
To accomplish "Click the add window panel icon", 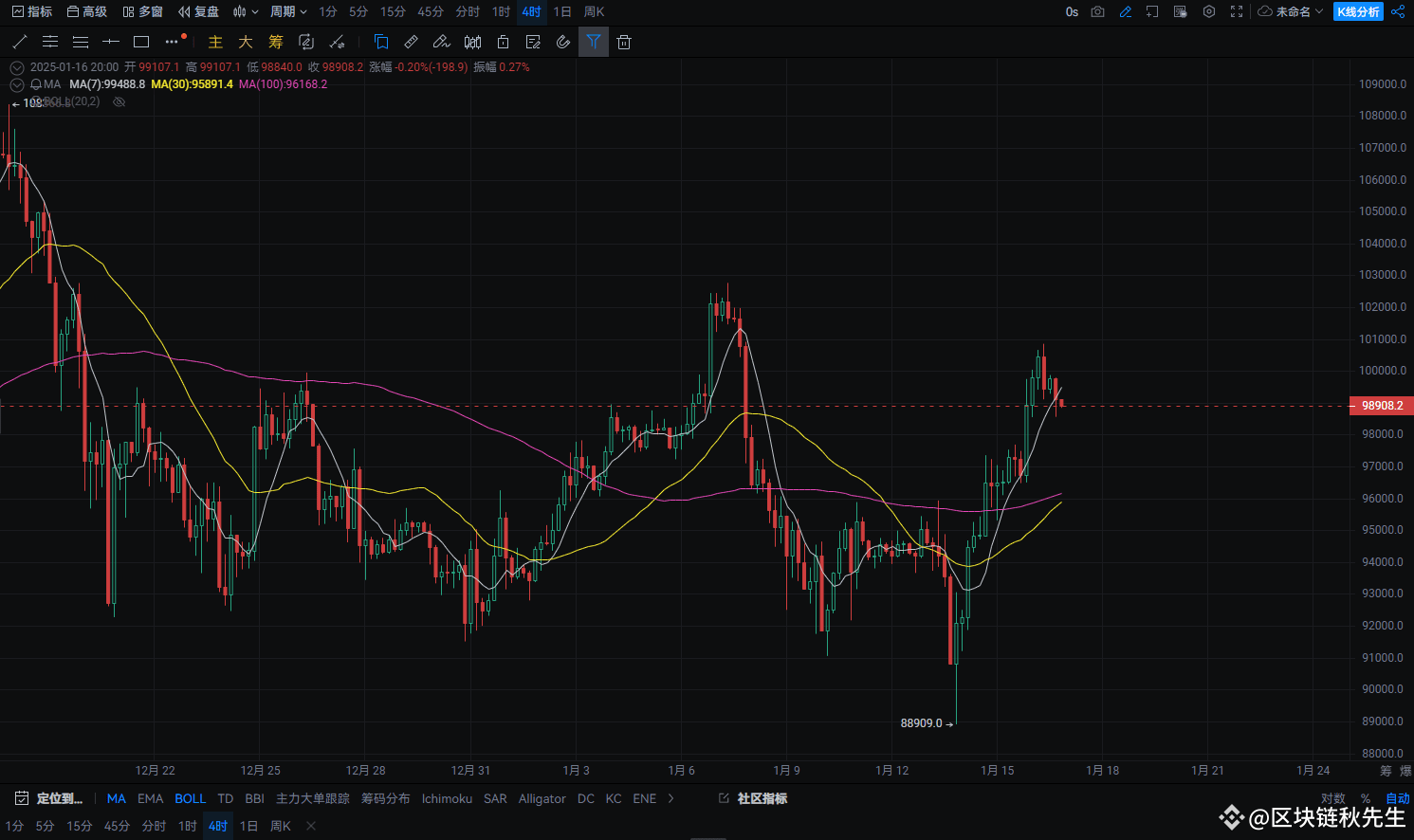I will click(x=1152, y=11).
